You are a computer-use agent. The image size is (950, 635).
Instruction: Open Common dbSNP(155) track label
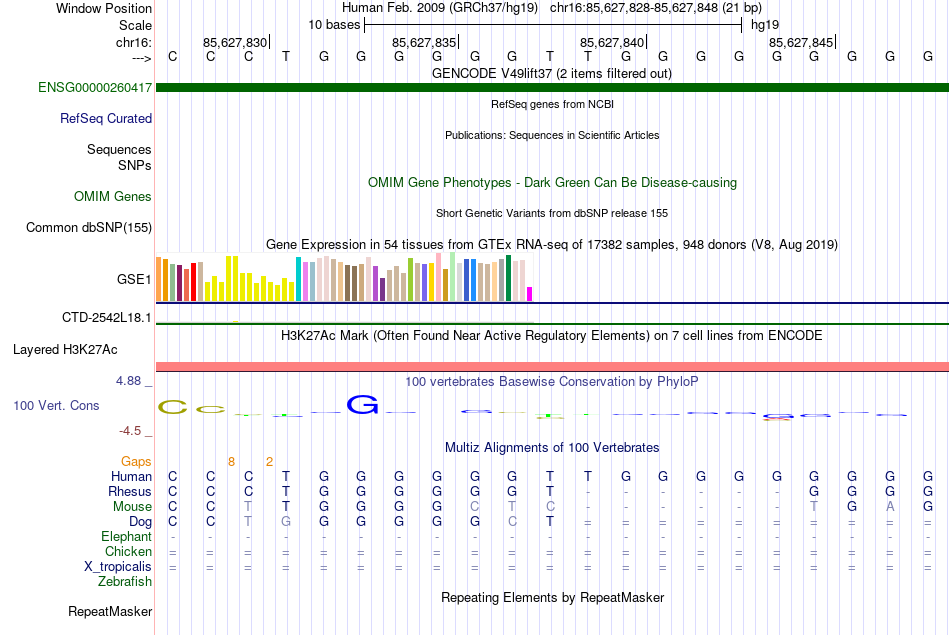(88, 227)
